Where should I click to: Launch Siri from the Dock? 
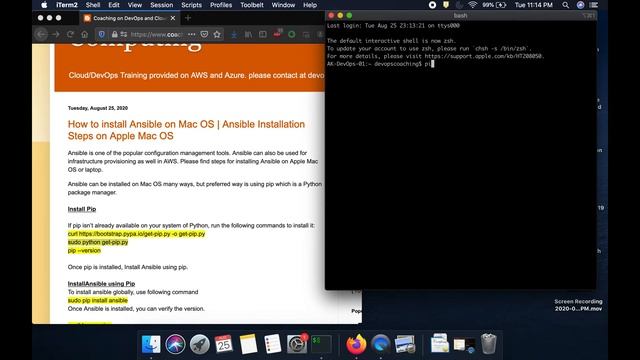coord(175,344)
